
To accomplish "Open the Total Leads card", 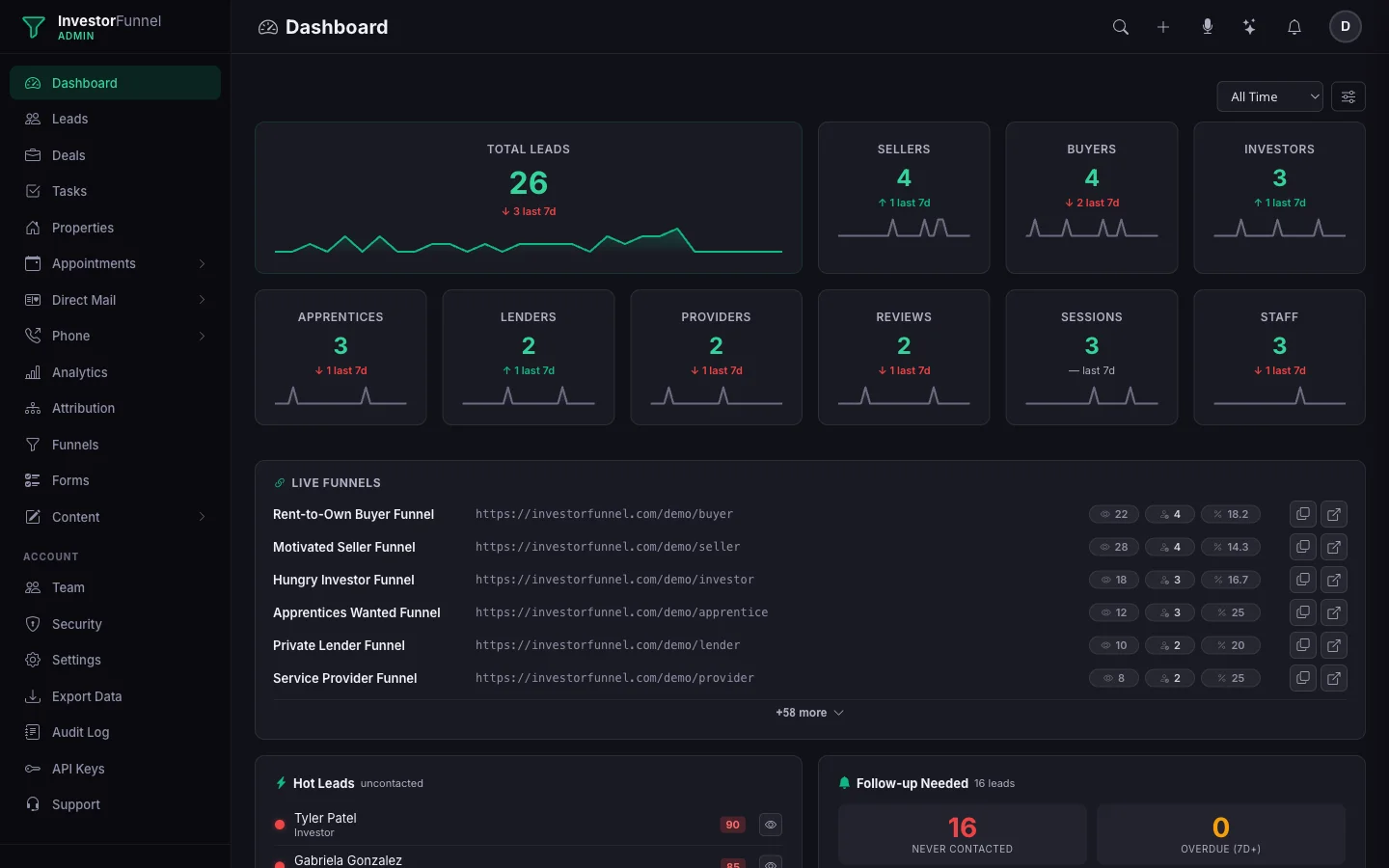I will coord(529,198).
